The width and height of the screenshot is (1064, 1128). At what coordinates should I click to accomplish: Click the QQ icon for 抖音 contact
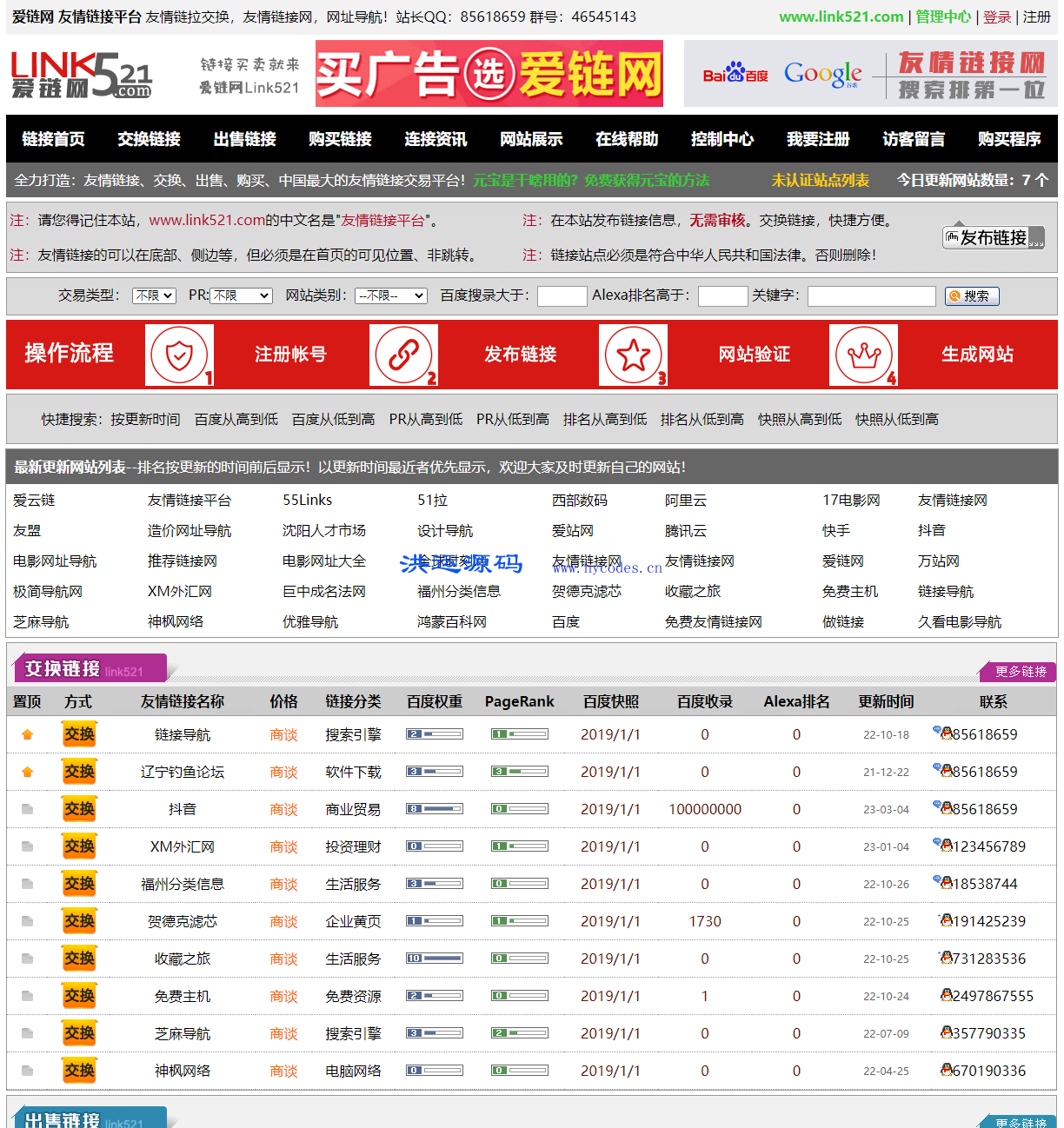tap(945, 808)
